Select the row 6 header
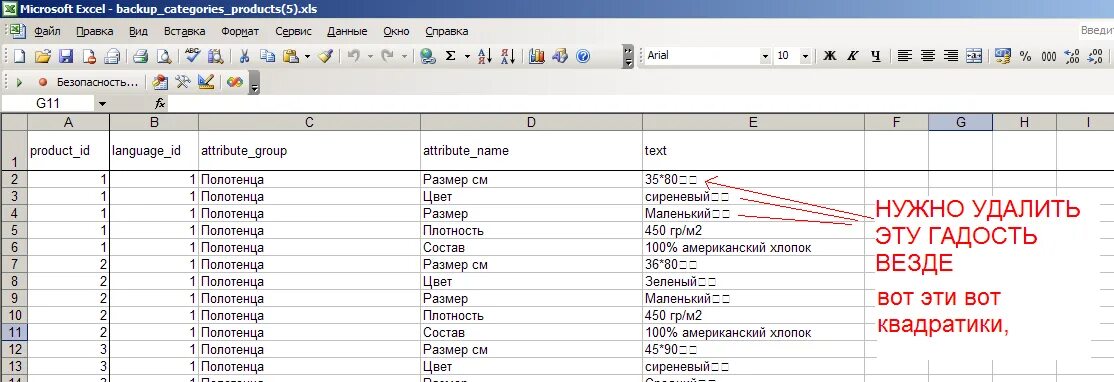Screen dimensions: 1114x382 pyautogui.click(x=13, y=247)
